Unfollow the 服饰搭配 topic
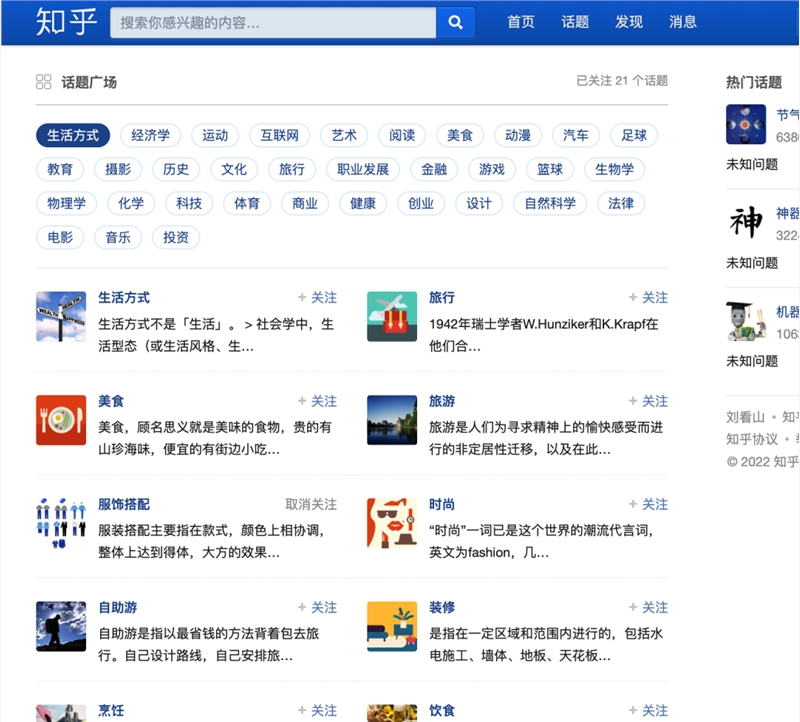 (x=311, y=505)
